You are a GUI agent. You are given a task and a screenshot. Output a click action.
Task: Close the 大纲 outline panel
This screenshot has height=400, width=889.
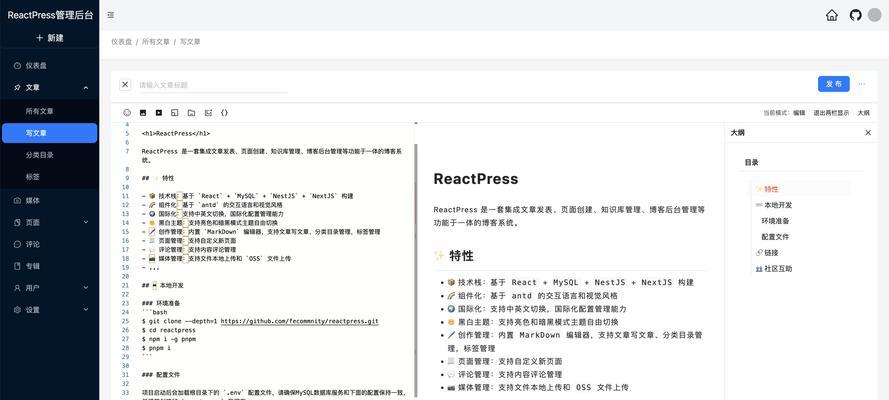click(x=868, y=133)
